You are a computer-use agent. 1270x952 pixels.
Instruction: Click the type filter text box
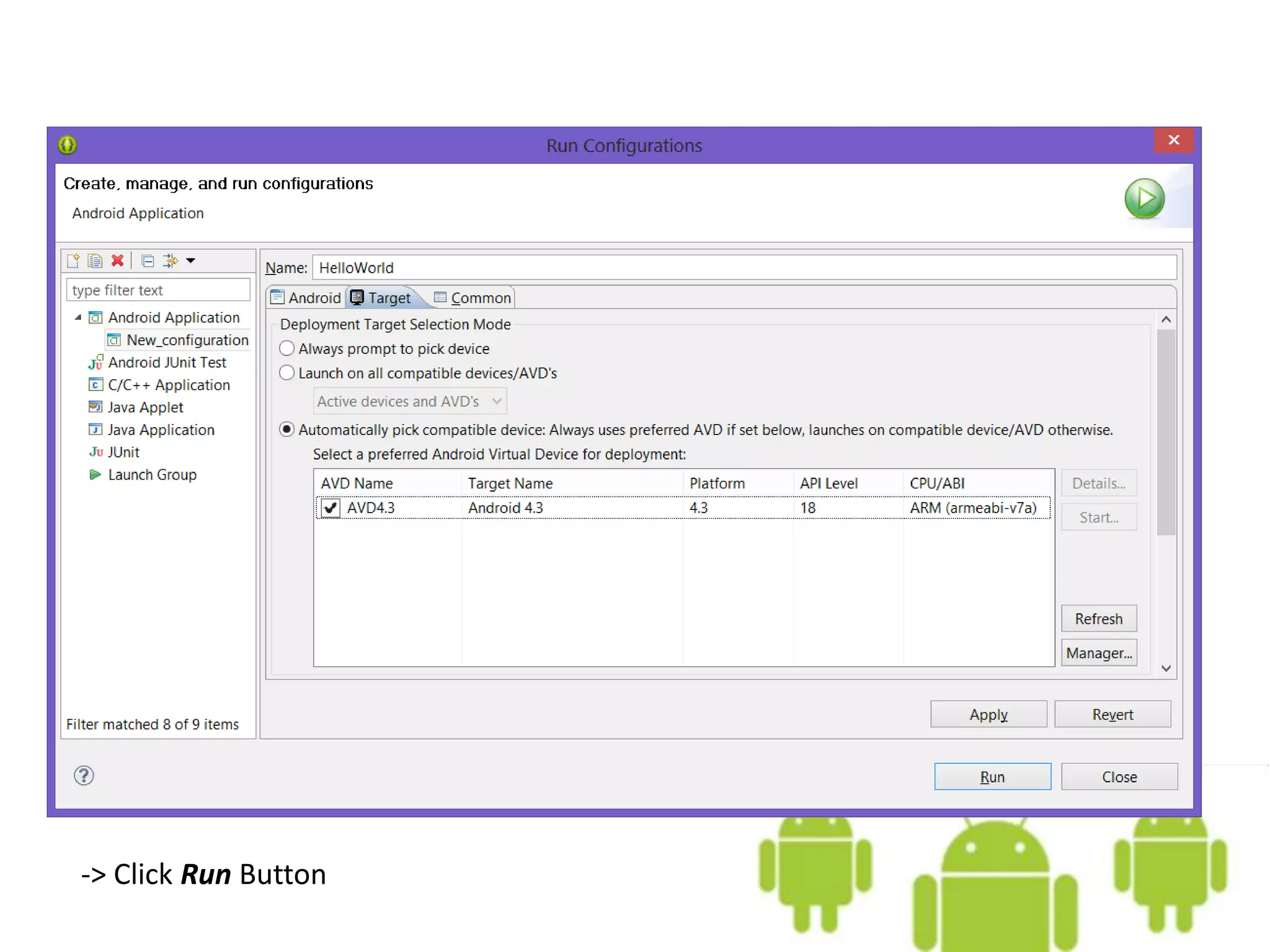coord(158,290)
